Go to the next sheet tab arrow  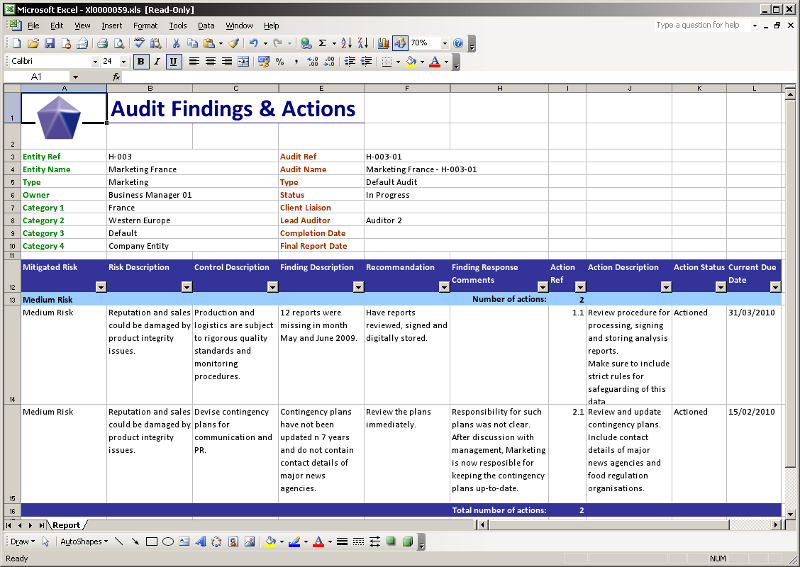point(30,525)
